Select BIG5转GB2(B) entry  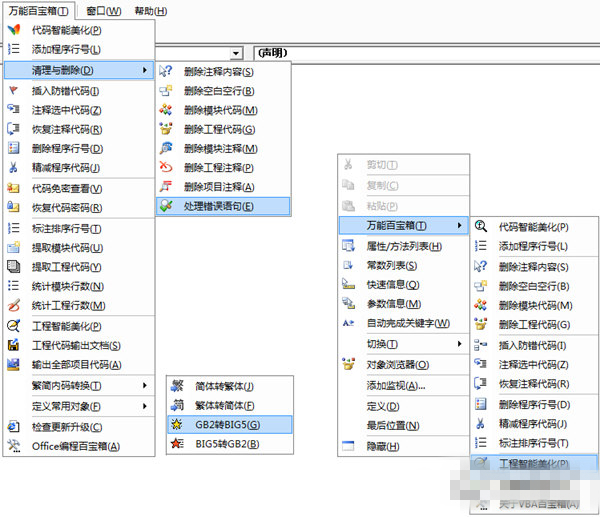[x=230, y=444]
